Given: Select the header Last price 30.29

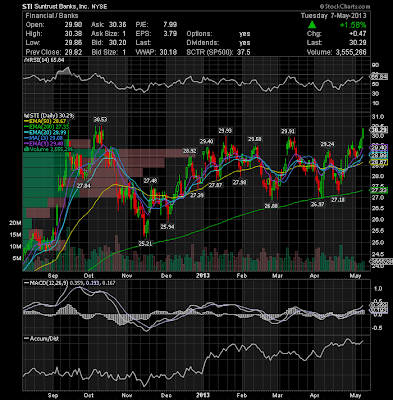Looking at the screenshot, I should coord(358,43).
